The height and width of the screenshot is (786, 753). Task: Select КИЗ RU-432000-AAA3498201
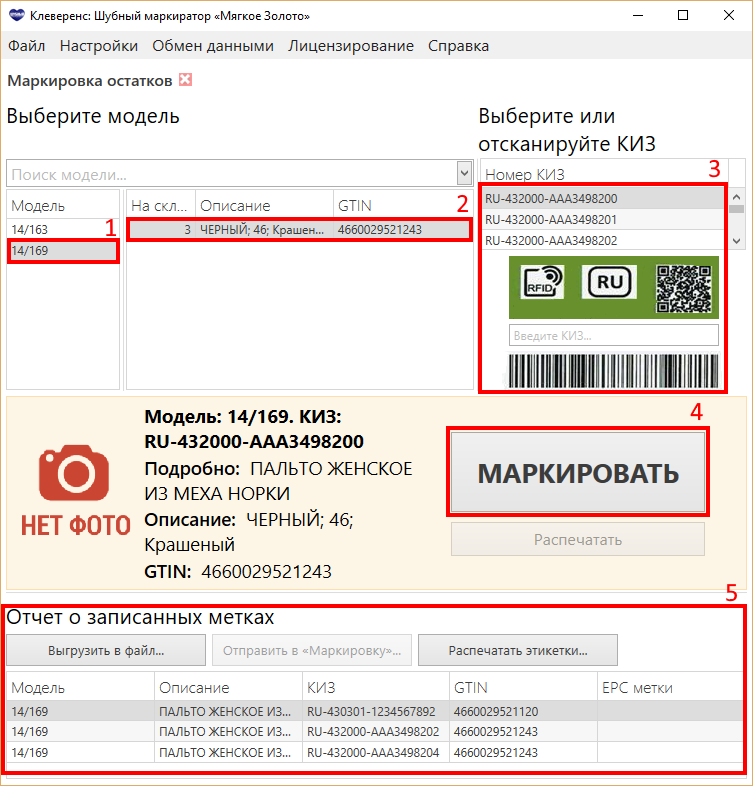603,220
